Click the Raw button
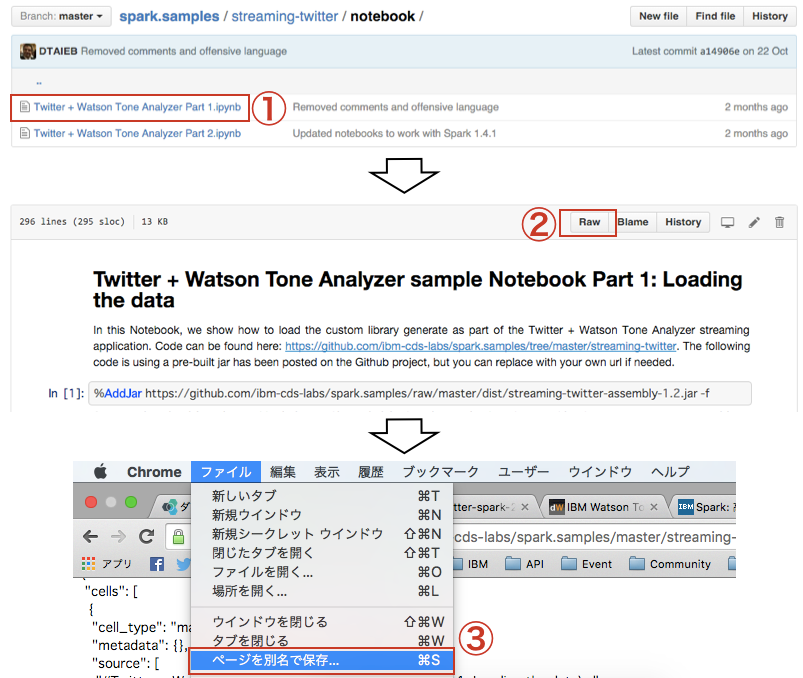The height and width of the screenshot is (678, 803). click(x=589, y=222)
